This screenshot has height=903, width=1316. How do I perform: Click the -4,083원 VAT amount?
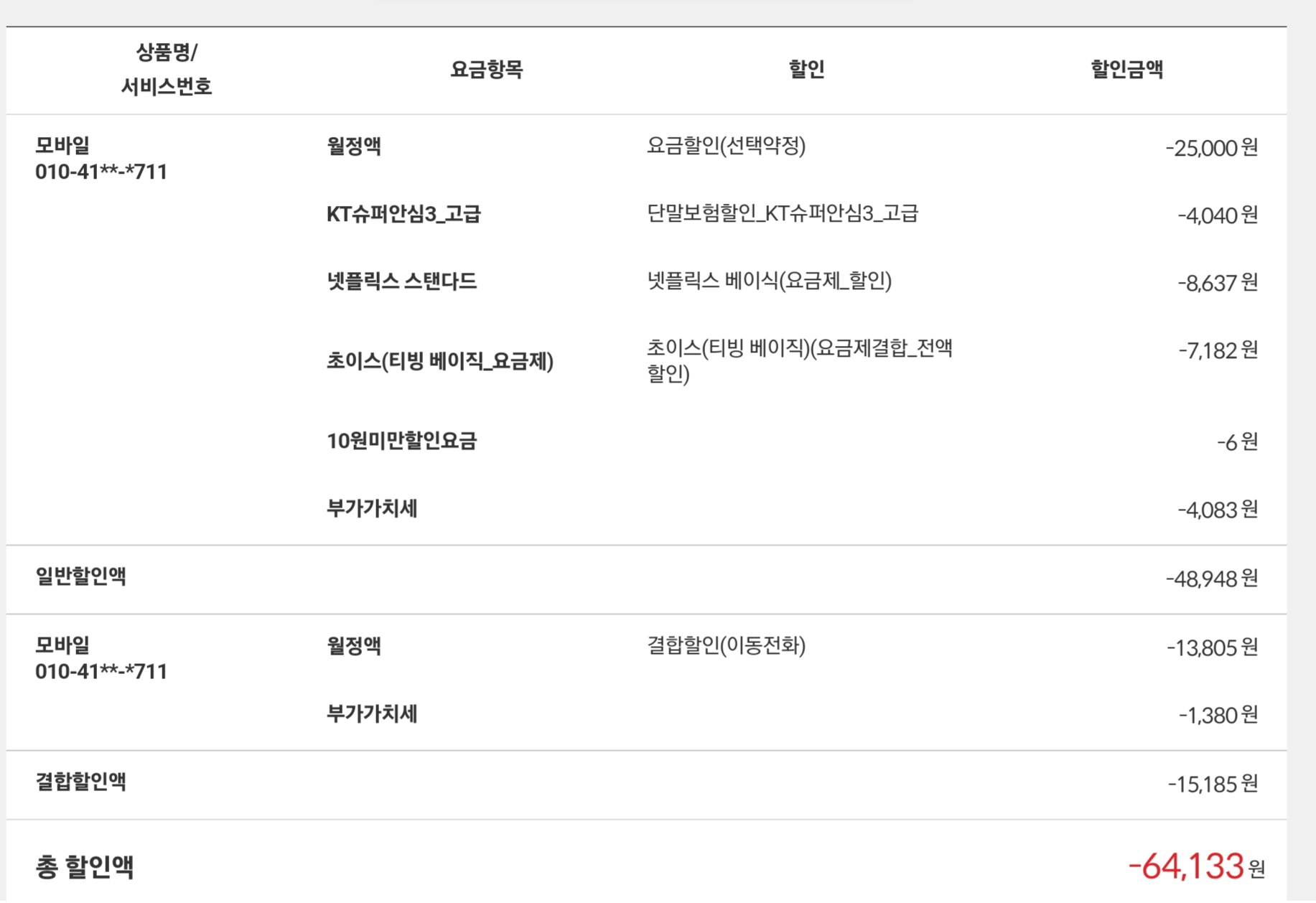pos(1217,510)
